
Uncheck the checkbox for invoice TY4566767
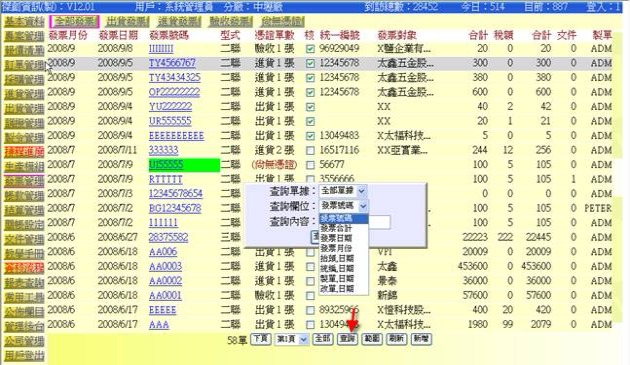pos(310,63)
